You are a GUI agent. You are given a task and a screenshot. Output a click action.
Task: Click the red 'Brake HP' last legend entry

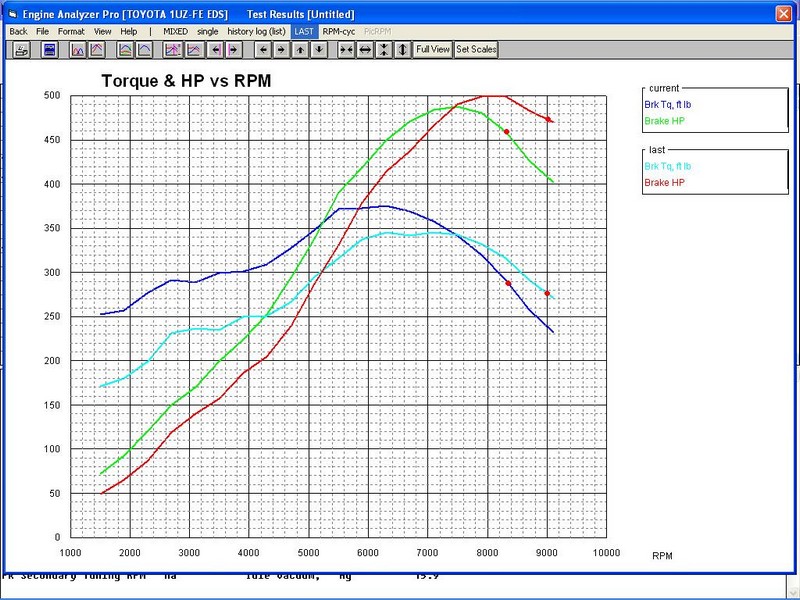[x=664, y=183]
